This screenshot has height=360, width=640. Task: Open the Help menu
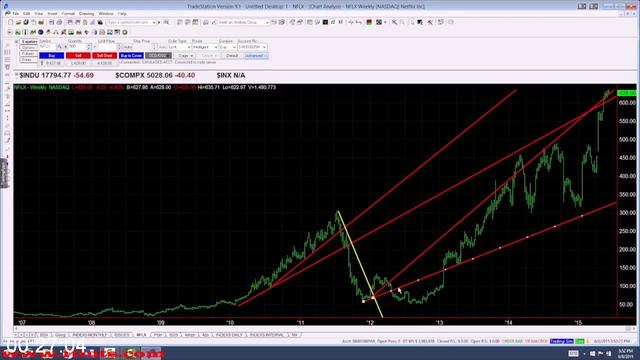[x=122, y=13]
